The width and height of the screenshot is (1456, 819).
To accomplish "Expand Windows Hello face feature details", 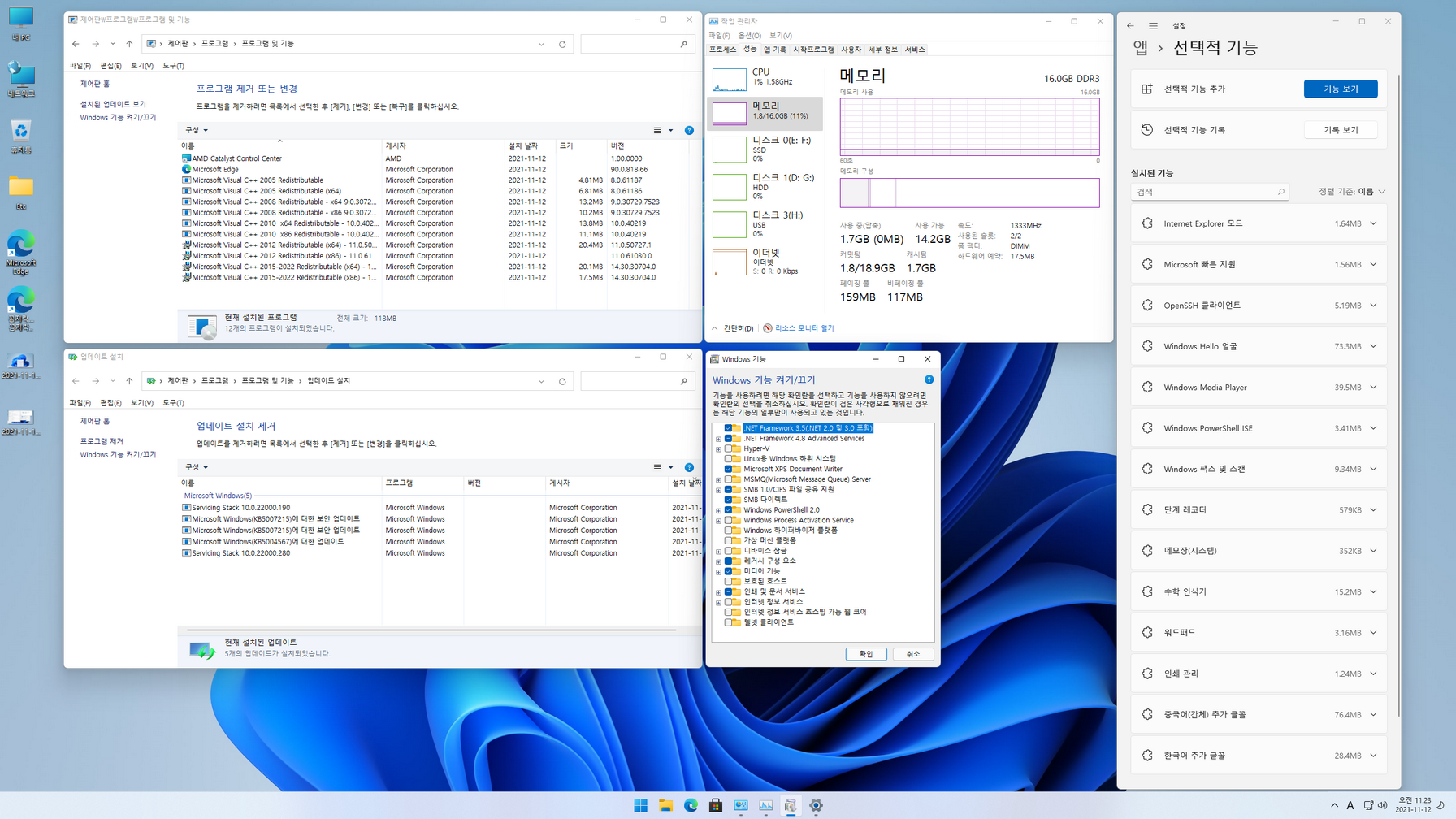I will [x=1373, y=346].
